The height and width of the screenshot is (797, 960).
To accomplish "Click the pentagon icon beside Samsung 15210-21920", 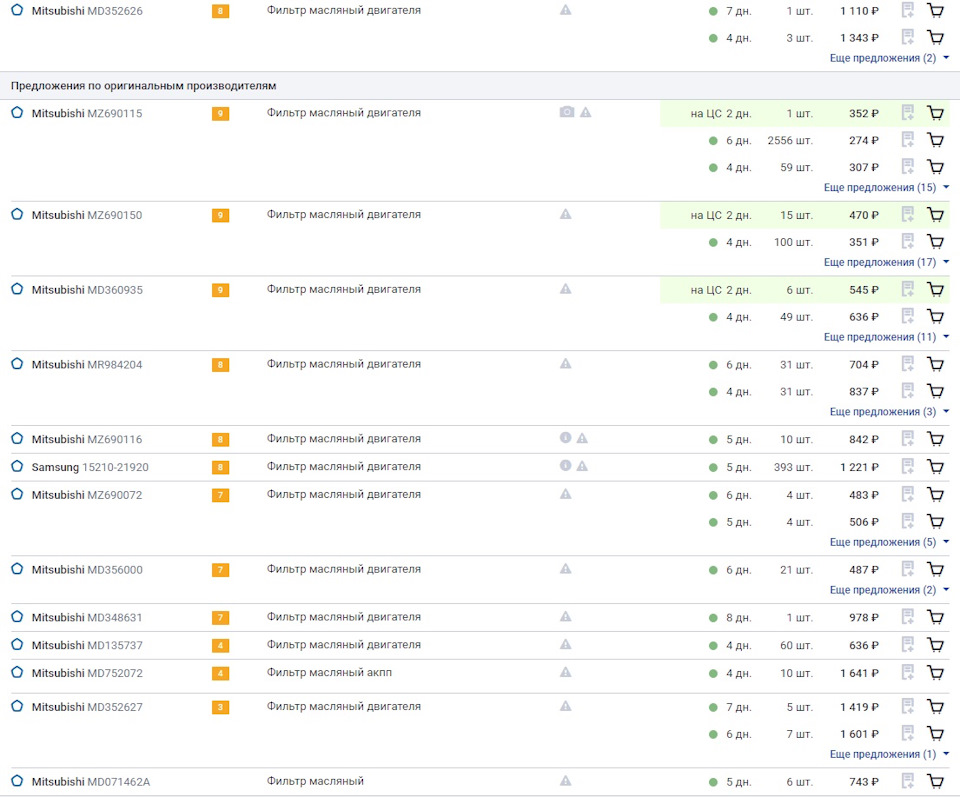I will [x=17, y=466].
